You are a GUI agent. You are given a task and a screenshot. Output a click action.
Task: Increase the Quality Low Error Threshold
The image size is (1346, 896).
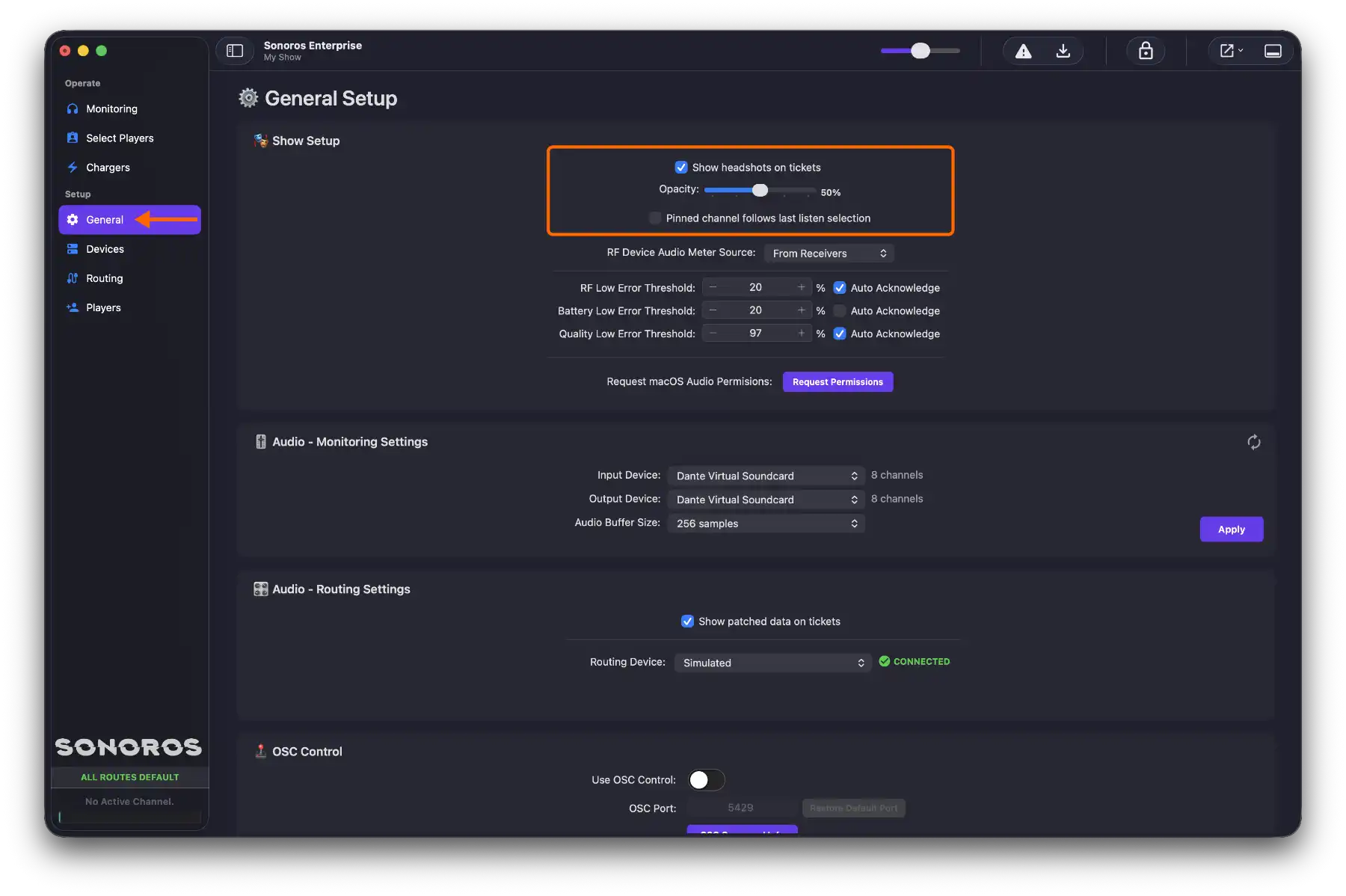(x=801, y=334)
